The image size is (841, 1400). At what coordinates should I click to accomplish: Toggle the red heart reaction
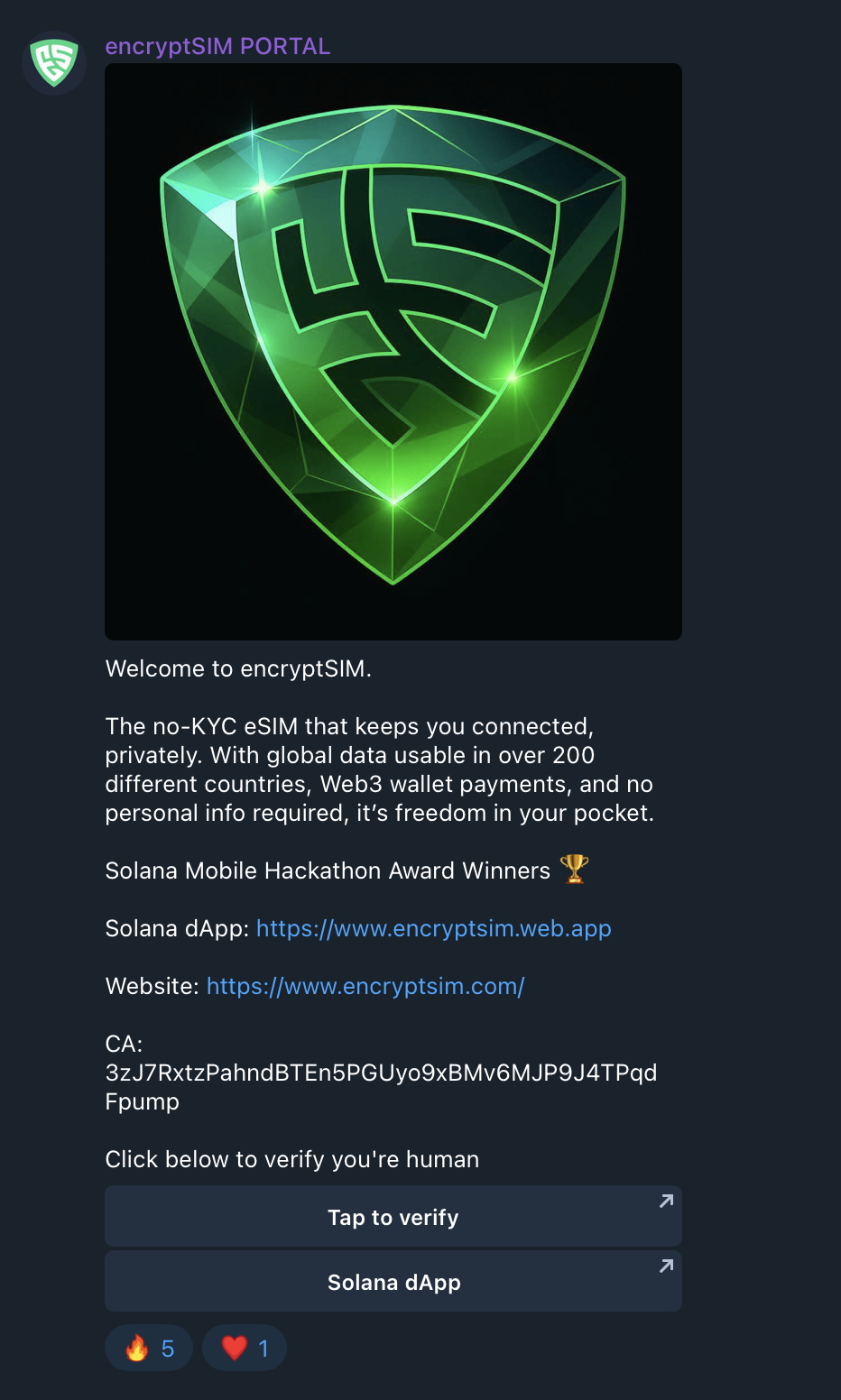235,1349
